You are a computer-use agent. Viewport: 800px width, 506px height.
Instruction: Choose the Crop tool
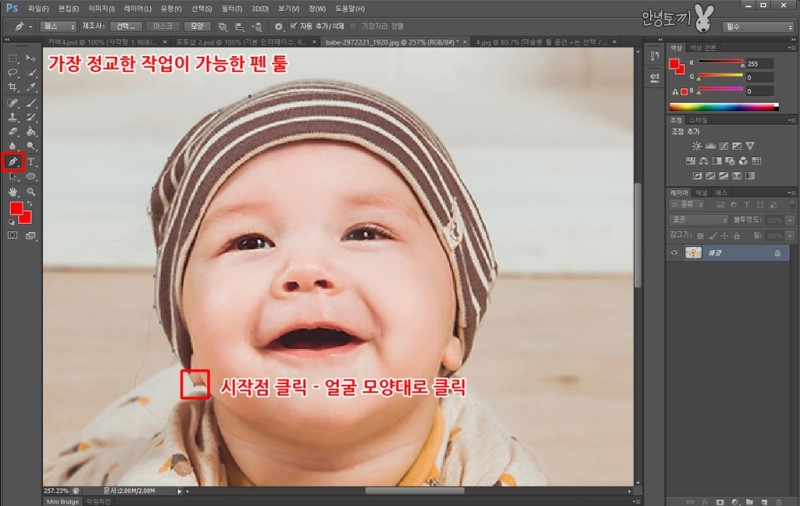click(13, 87)
